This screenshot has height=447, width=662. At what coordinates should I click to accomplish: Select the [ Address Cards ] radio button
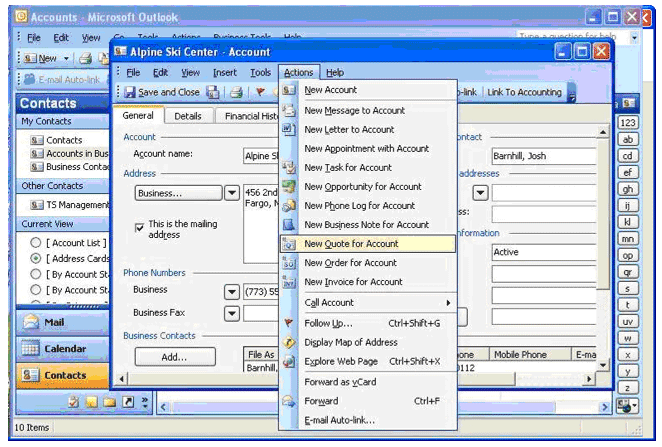37,258
